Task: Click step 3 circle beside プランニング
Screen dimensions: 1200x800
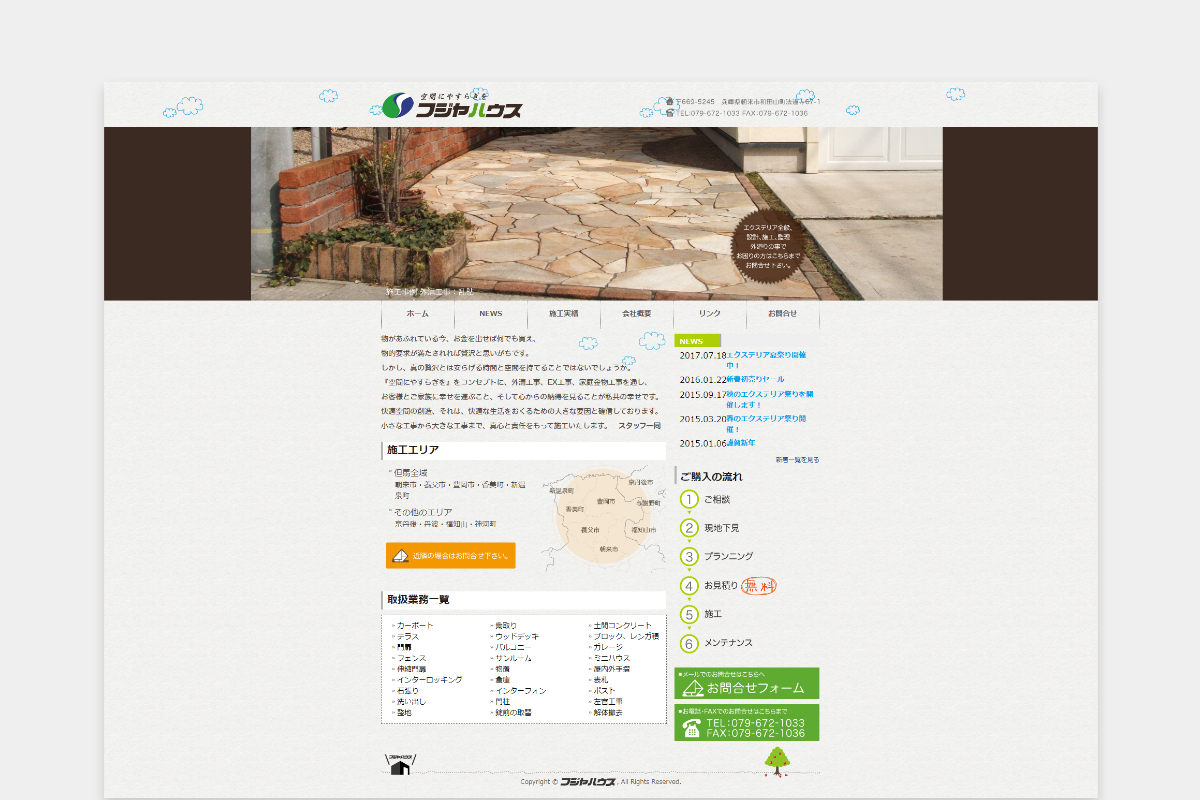Action: click(689, 557)
